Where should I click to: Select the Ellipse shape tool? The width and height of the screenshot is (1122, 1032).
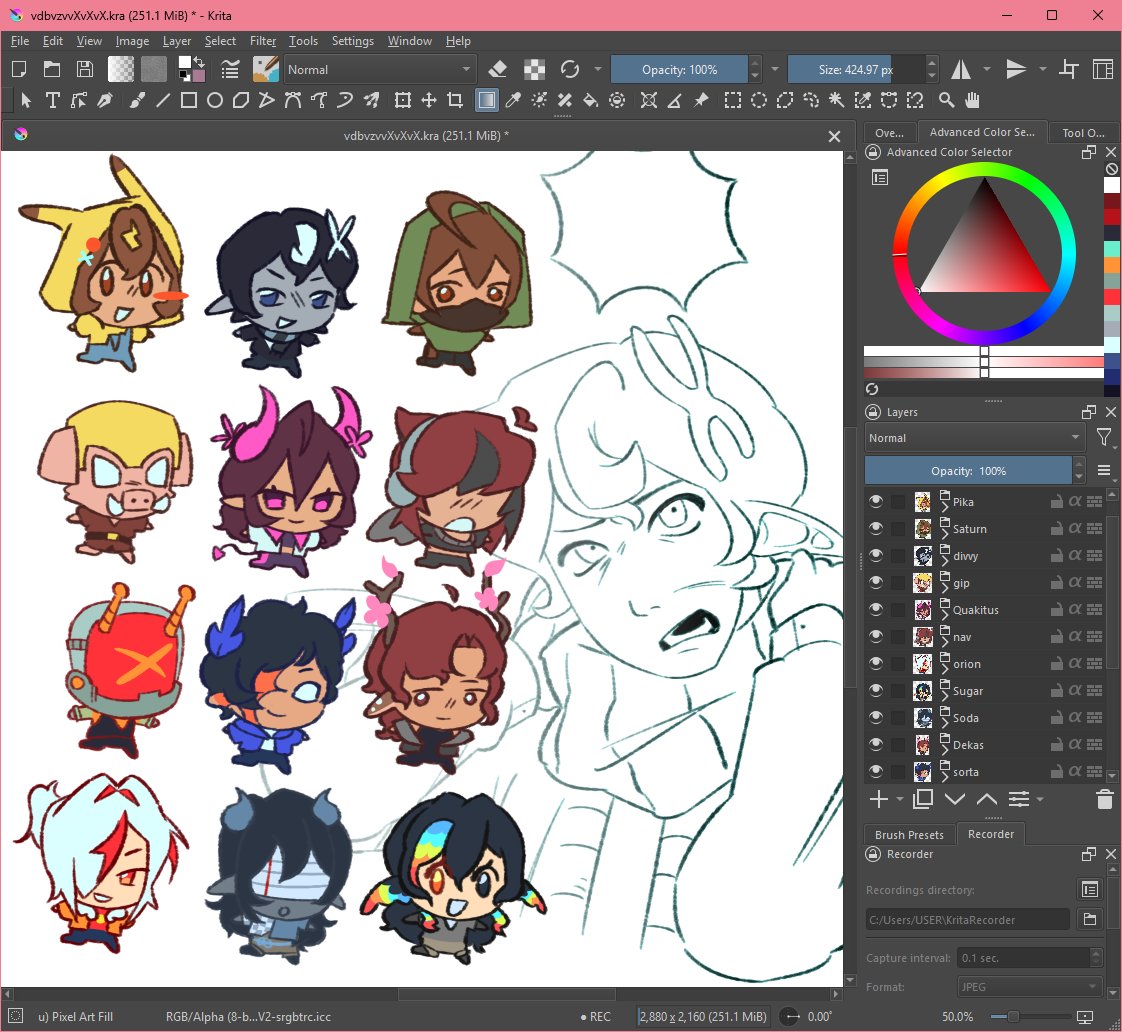[x=215, y=100]
